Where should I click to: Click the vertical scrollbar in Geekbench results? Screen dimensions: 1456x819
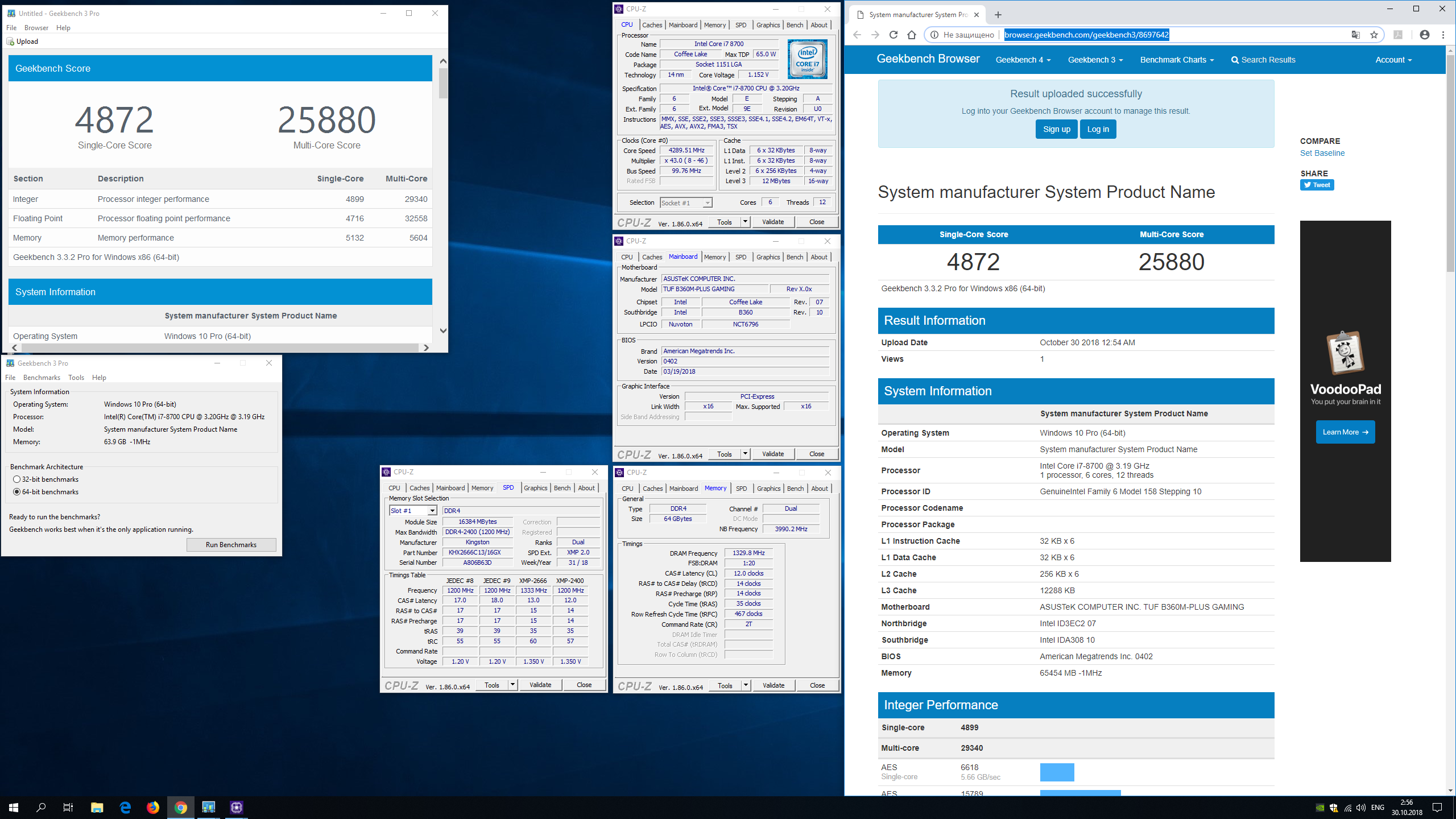pos(443,83)
